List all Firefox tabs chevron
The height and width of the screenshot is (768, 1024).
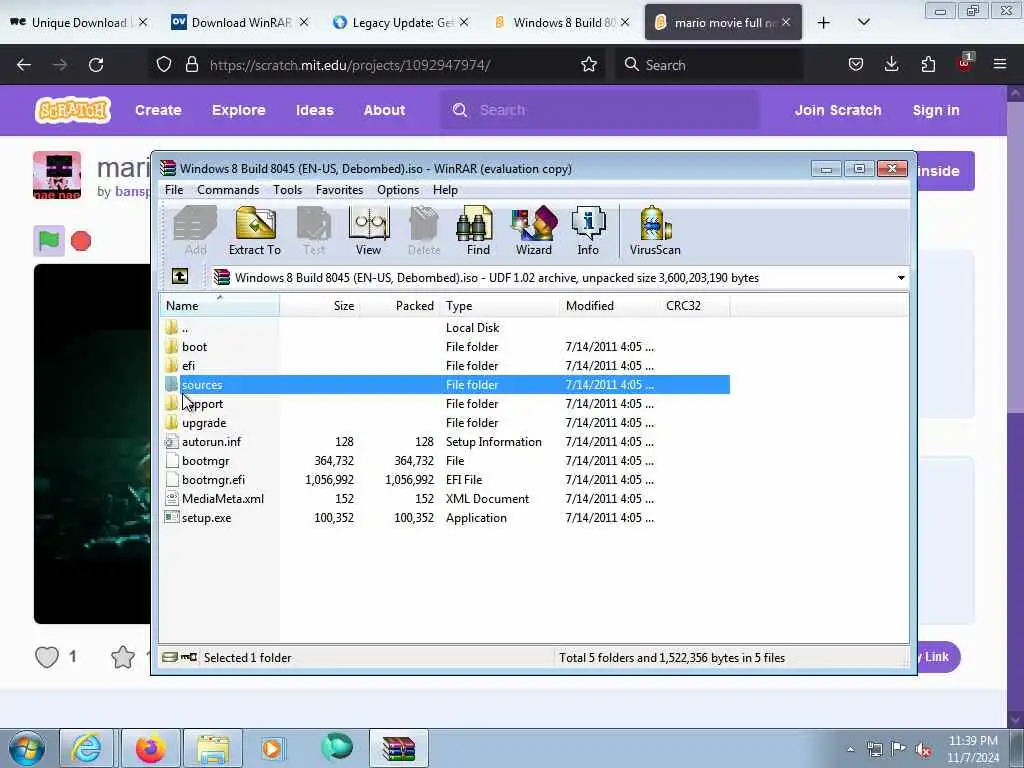pos(863,22)
